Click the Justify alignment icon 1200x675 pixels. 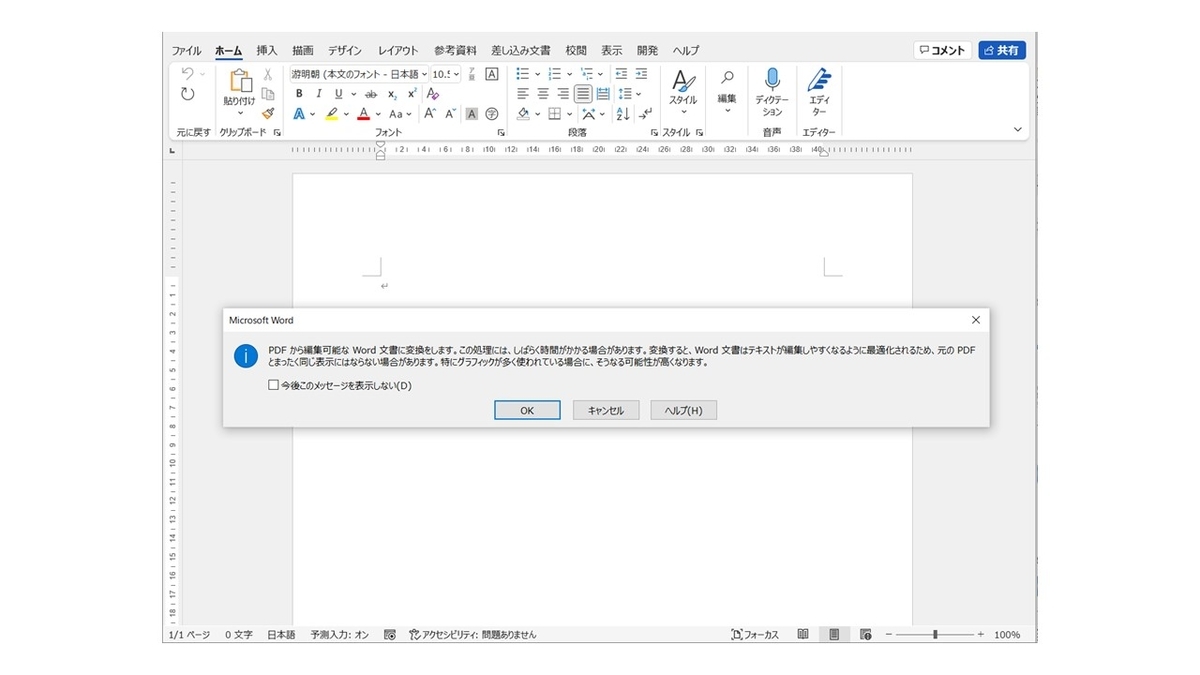(583, 94)
